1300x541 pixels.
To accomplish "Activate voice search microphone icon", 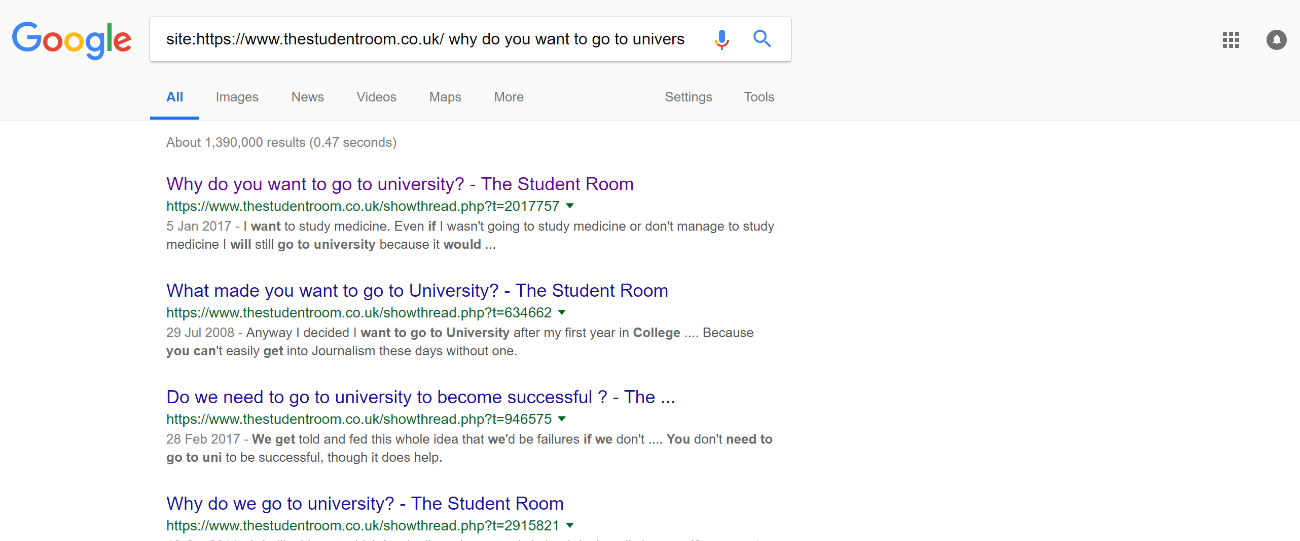I will [722, 39].
